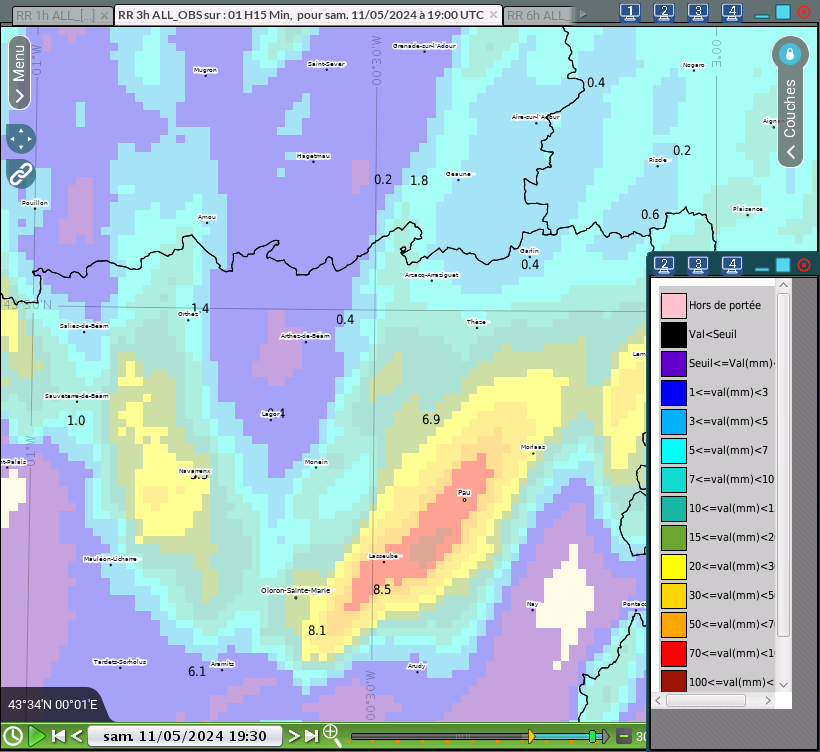This screenshot has width=820, height=752.
Task: Click the 8.5 rainfall value
Action: pyautogui.click(x=382, y=590)
